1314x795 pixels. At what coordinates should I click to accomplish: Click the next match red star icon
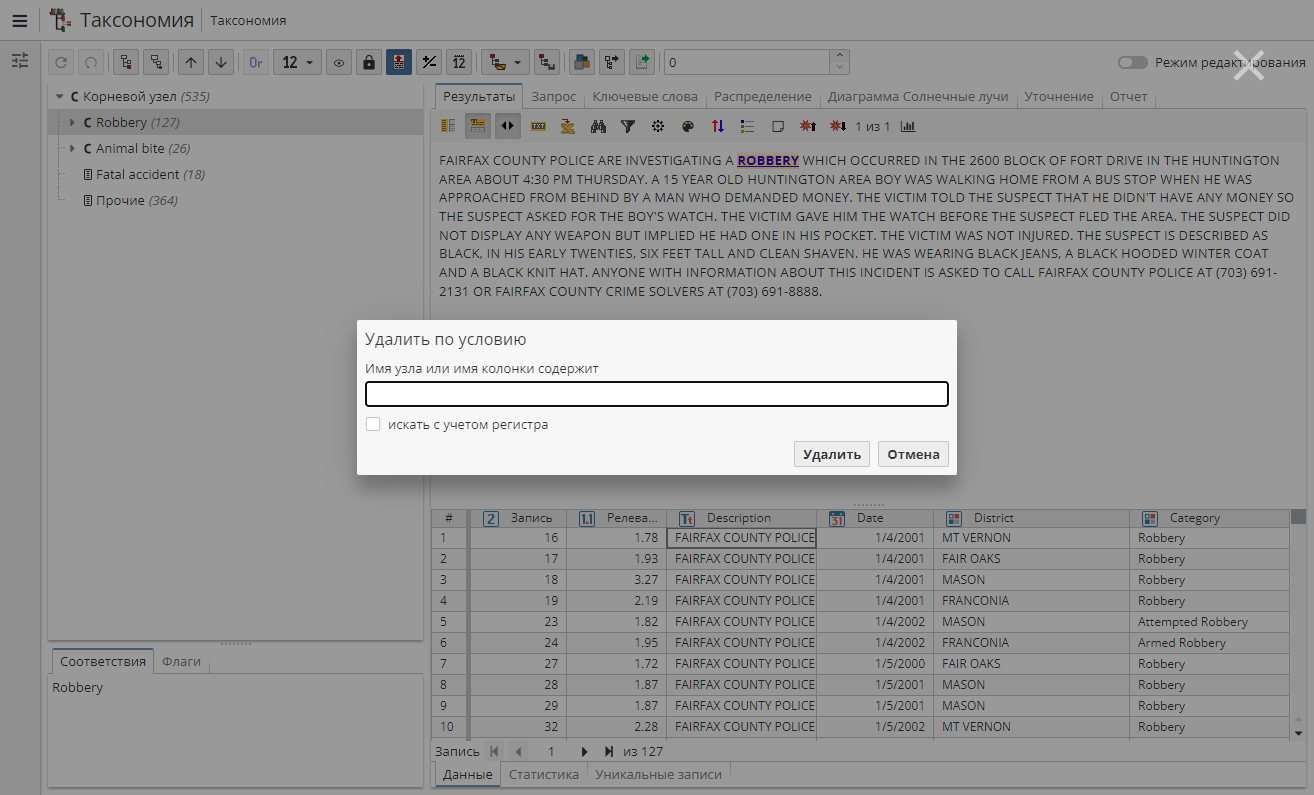838,126
